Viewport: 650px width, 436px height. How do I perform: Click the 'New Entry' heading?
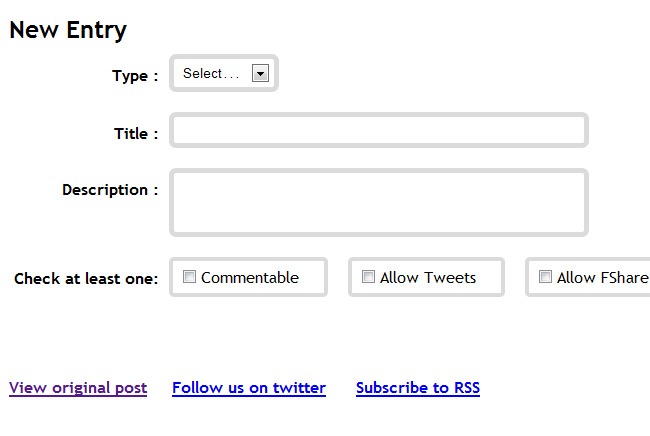68,30
